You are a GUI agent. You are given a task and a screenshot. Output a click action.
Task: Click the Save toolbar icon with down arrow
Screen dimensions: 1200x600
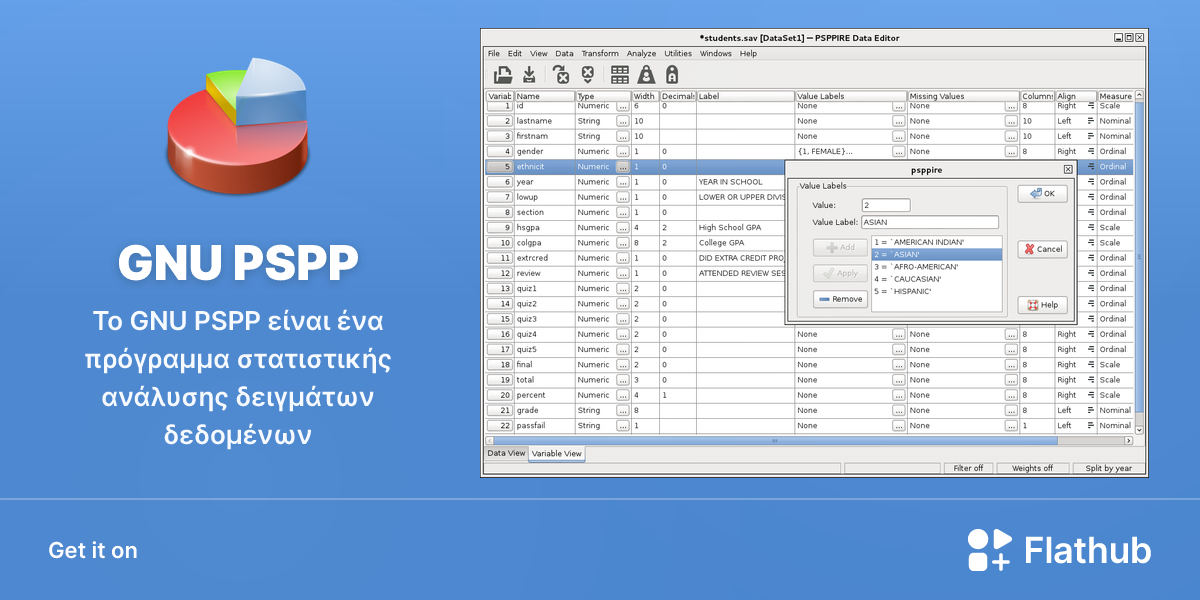[530, 74]
